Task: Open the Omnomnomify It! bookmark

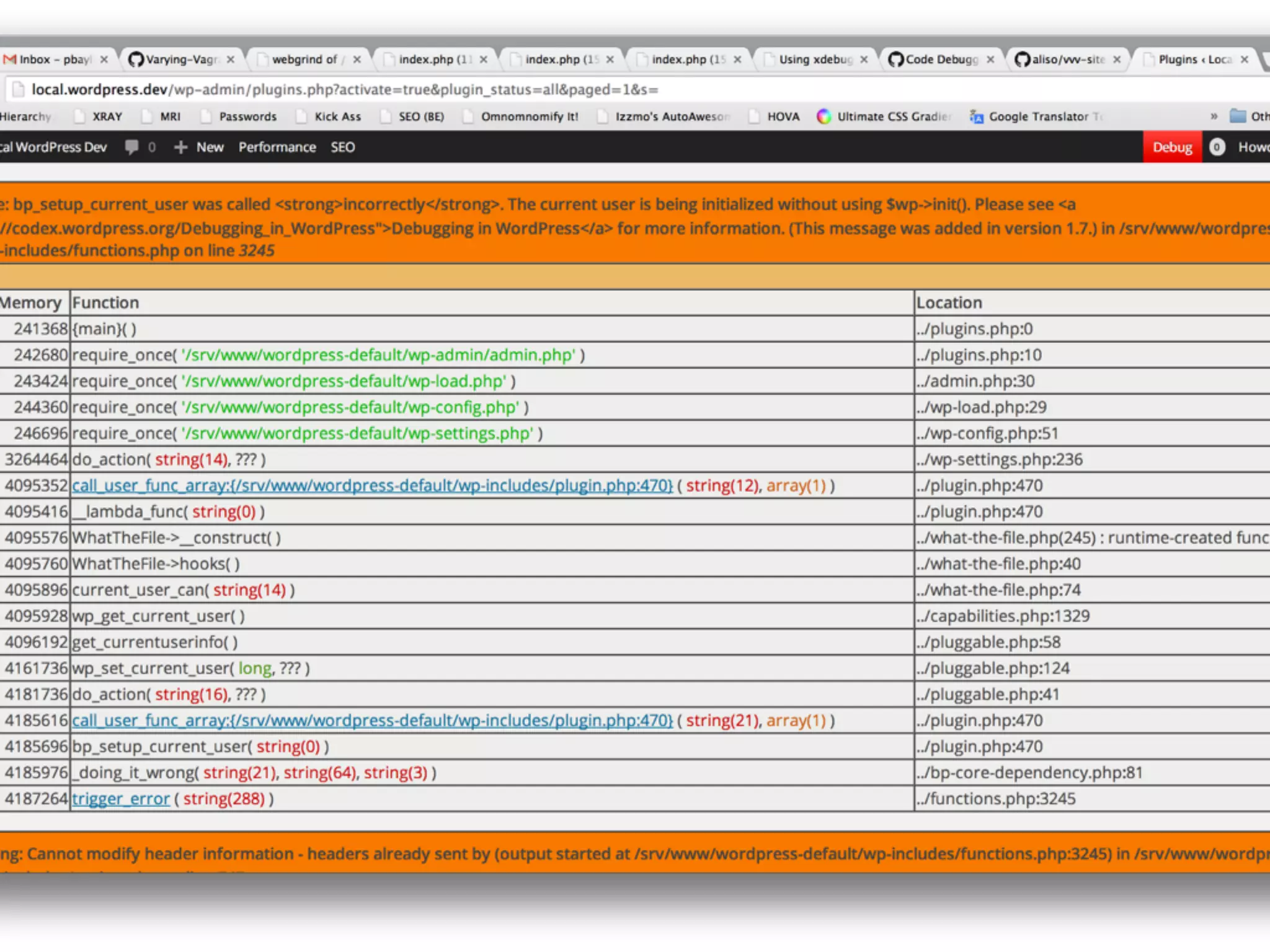Action: tap(521, 117)
